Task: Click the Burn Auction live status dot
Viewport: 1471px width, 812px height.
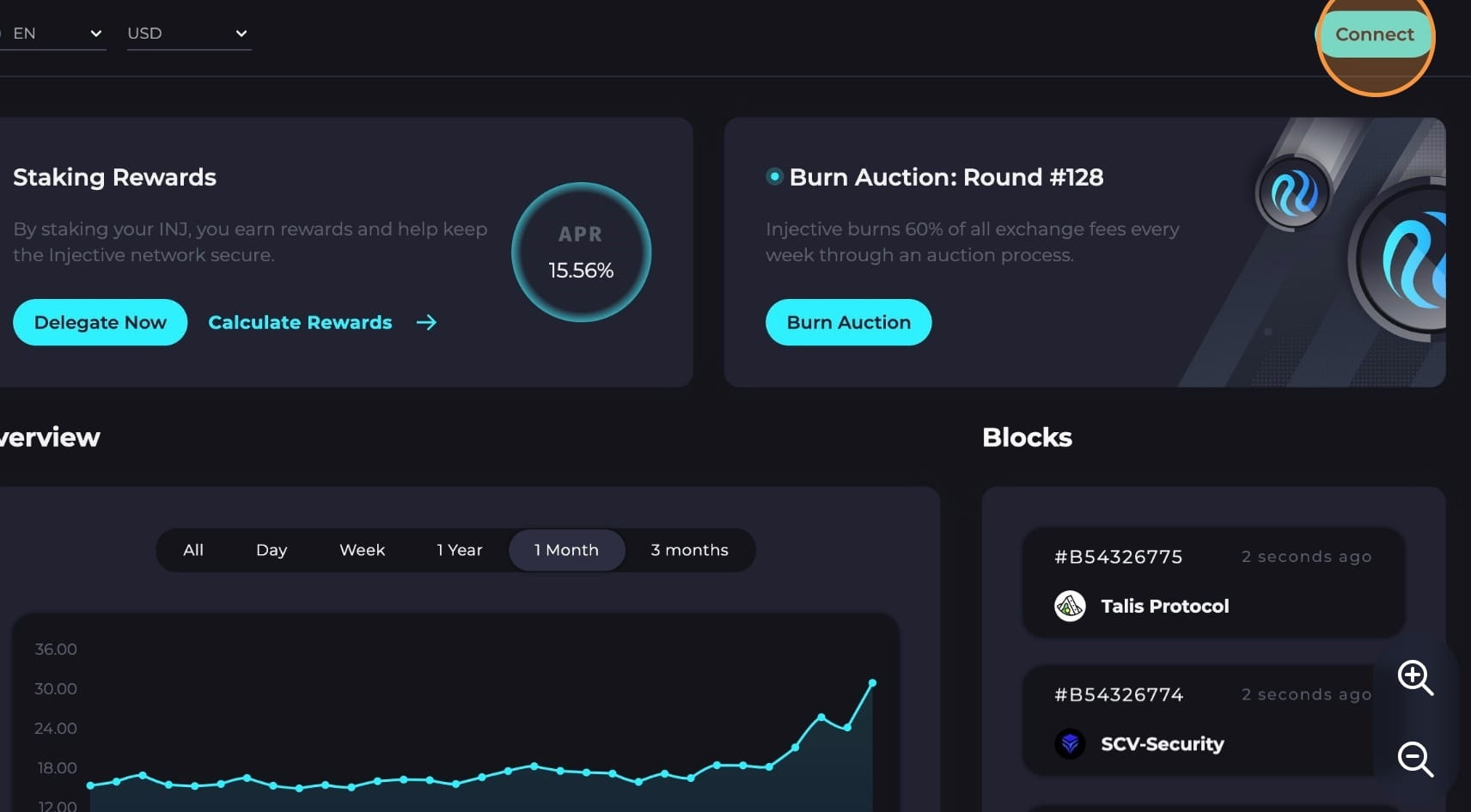Action: point(774,176)
